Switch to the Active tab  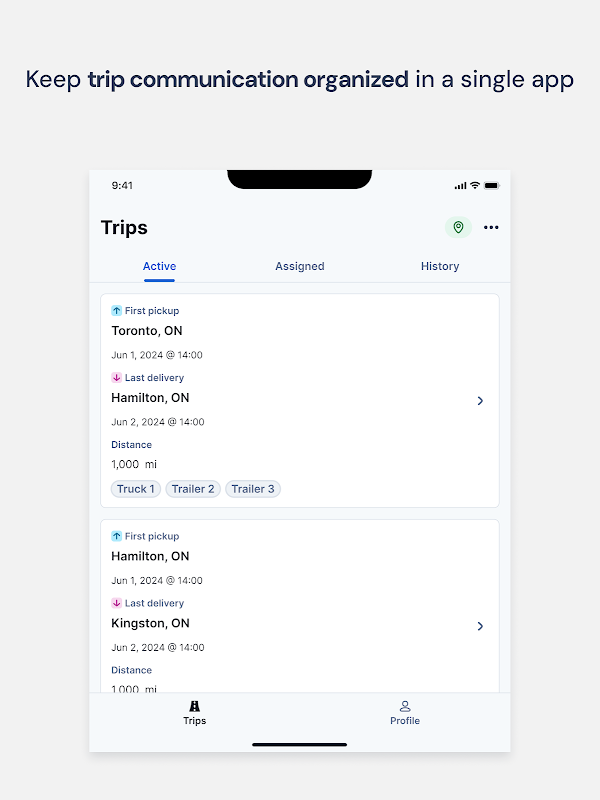159,266
